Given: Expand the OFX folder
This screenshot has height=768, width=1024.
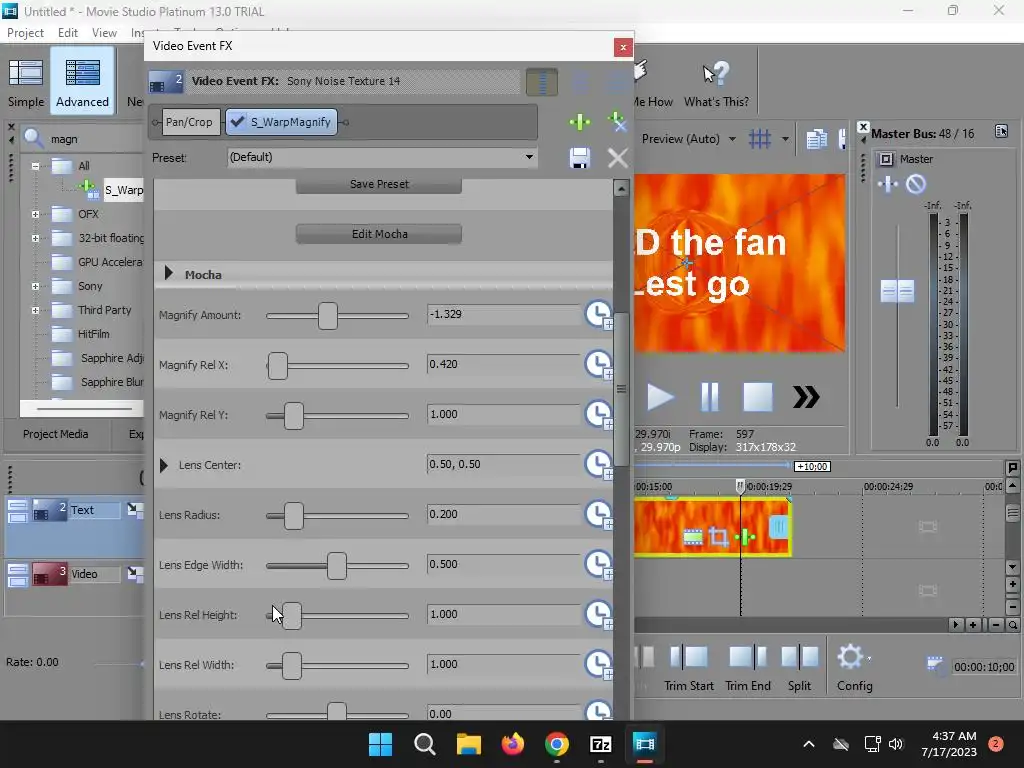Looking at the screenshot, I should tap(35, 214).
